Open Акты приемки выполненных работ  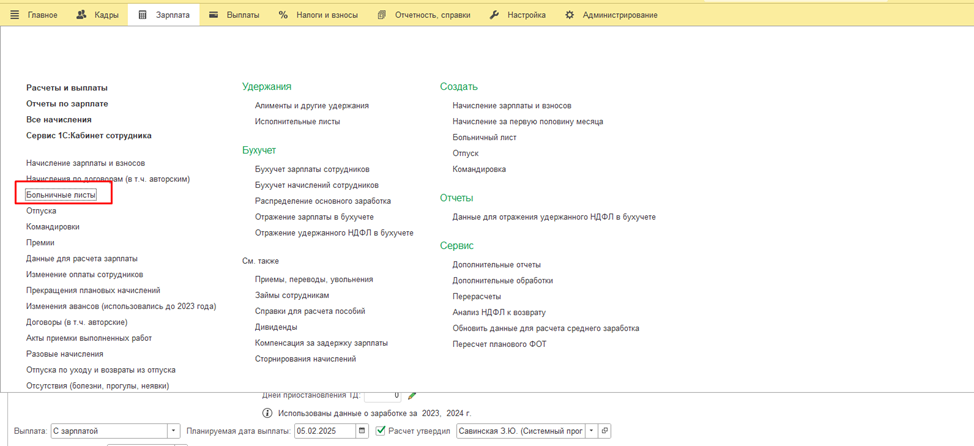point(89,338)
